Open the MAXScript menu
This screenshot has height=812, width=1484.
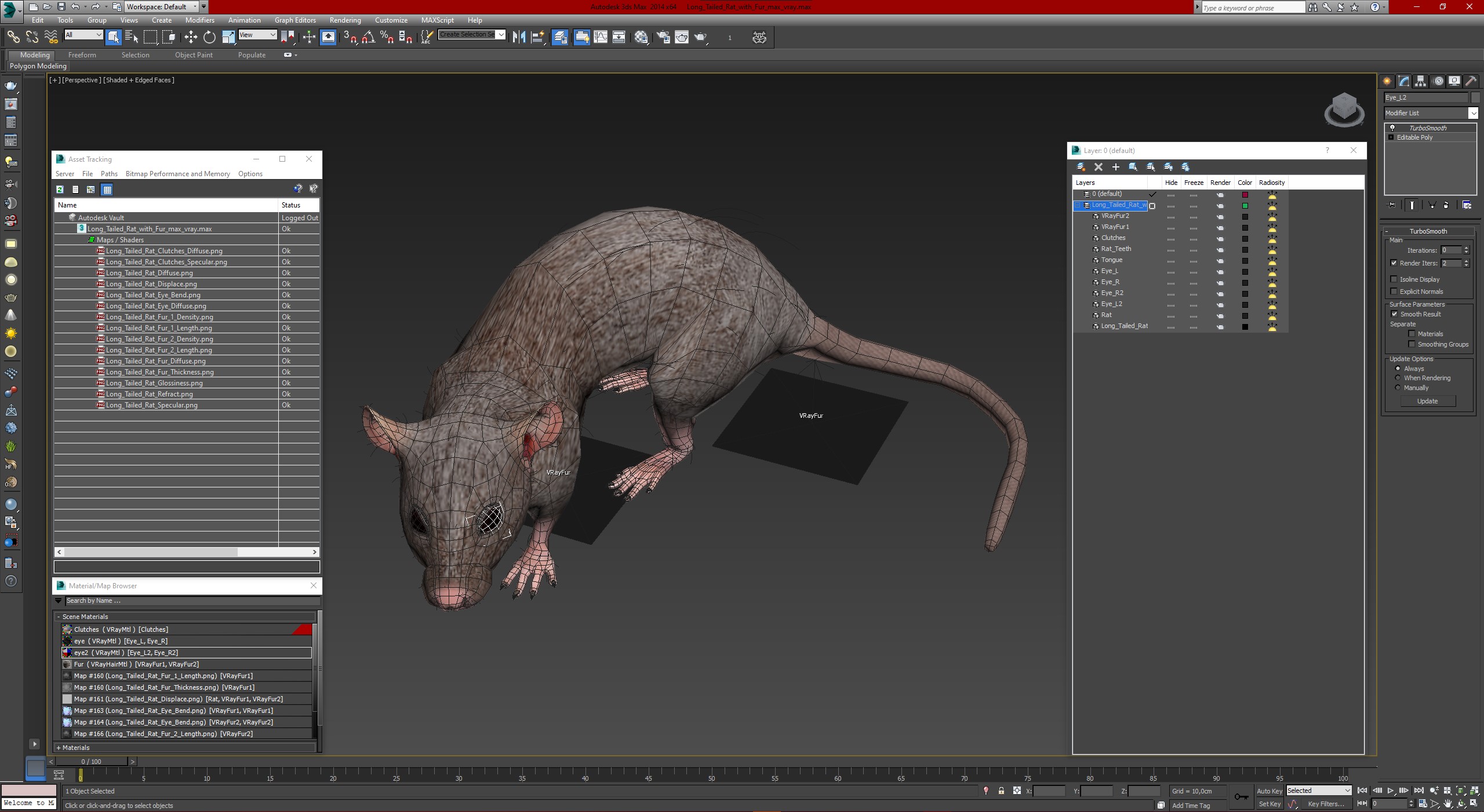[438, 20]
